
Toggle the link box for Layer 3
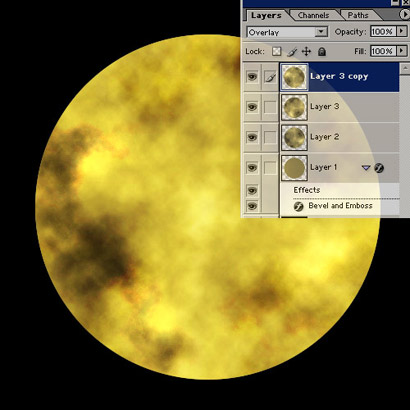click(270, 107)
